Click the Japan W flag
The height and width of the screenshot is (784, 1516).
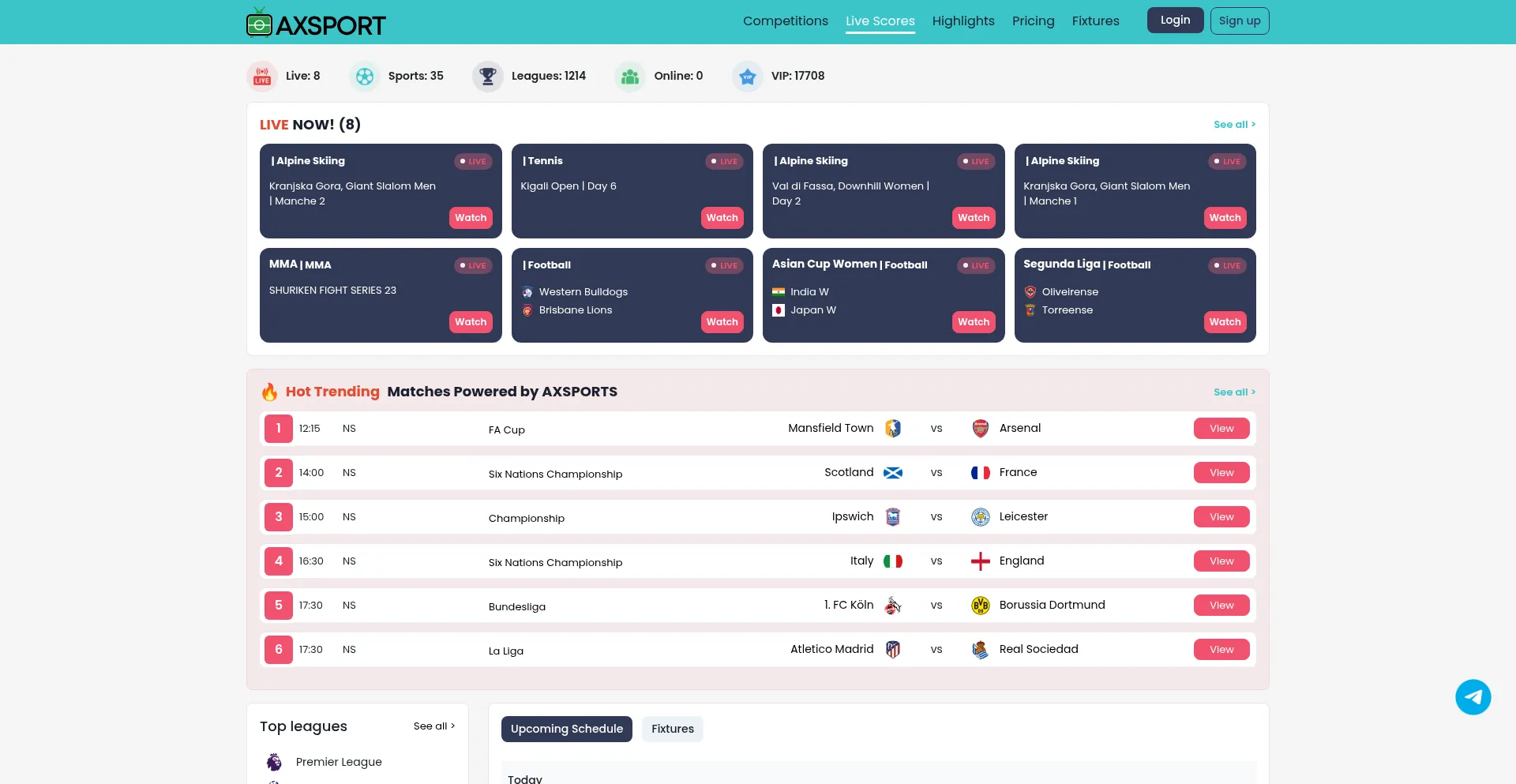click(x=779, y=310)
